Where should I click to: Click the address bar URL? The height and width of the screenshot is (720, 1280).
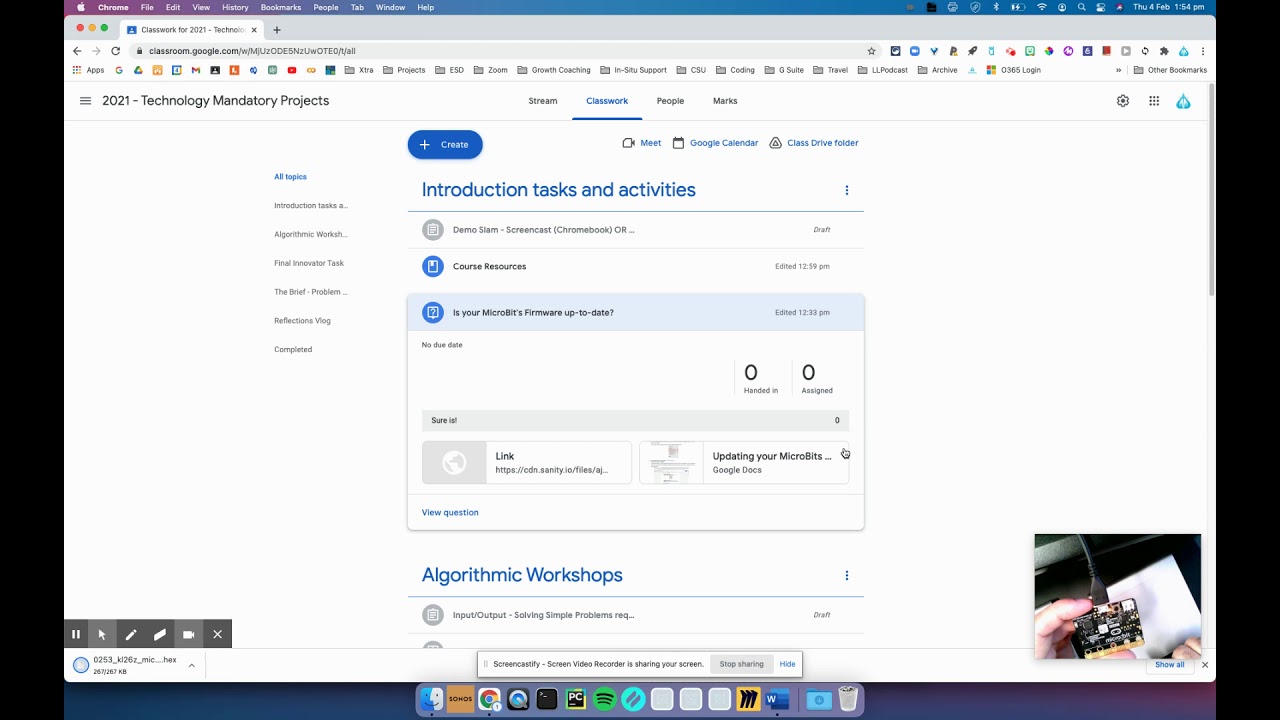click(x=252, y=51)
